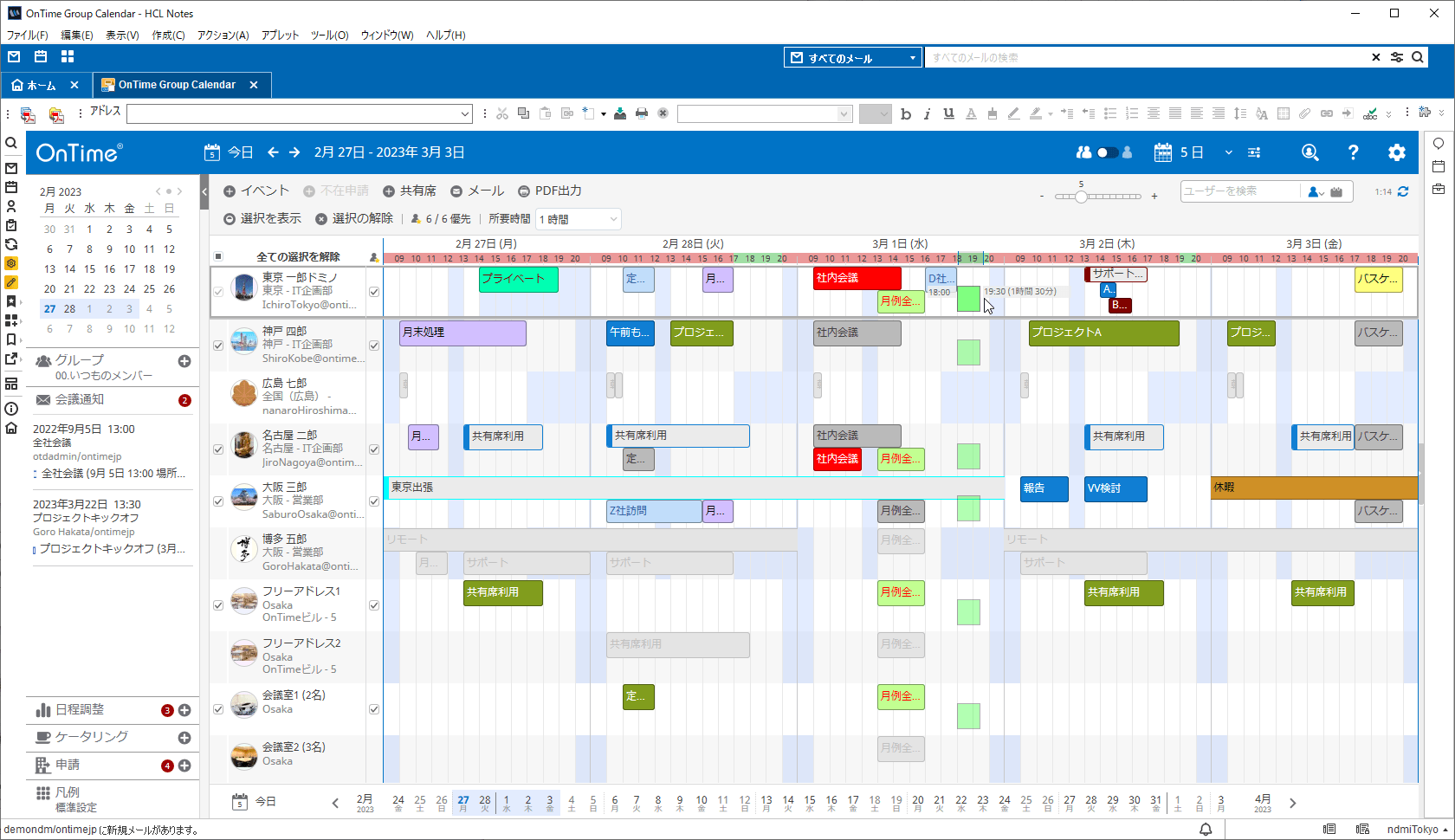Open the ファイル(F) menu

28,36
